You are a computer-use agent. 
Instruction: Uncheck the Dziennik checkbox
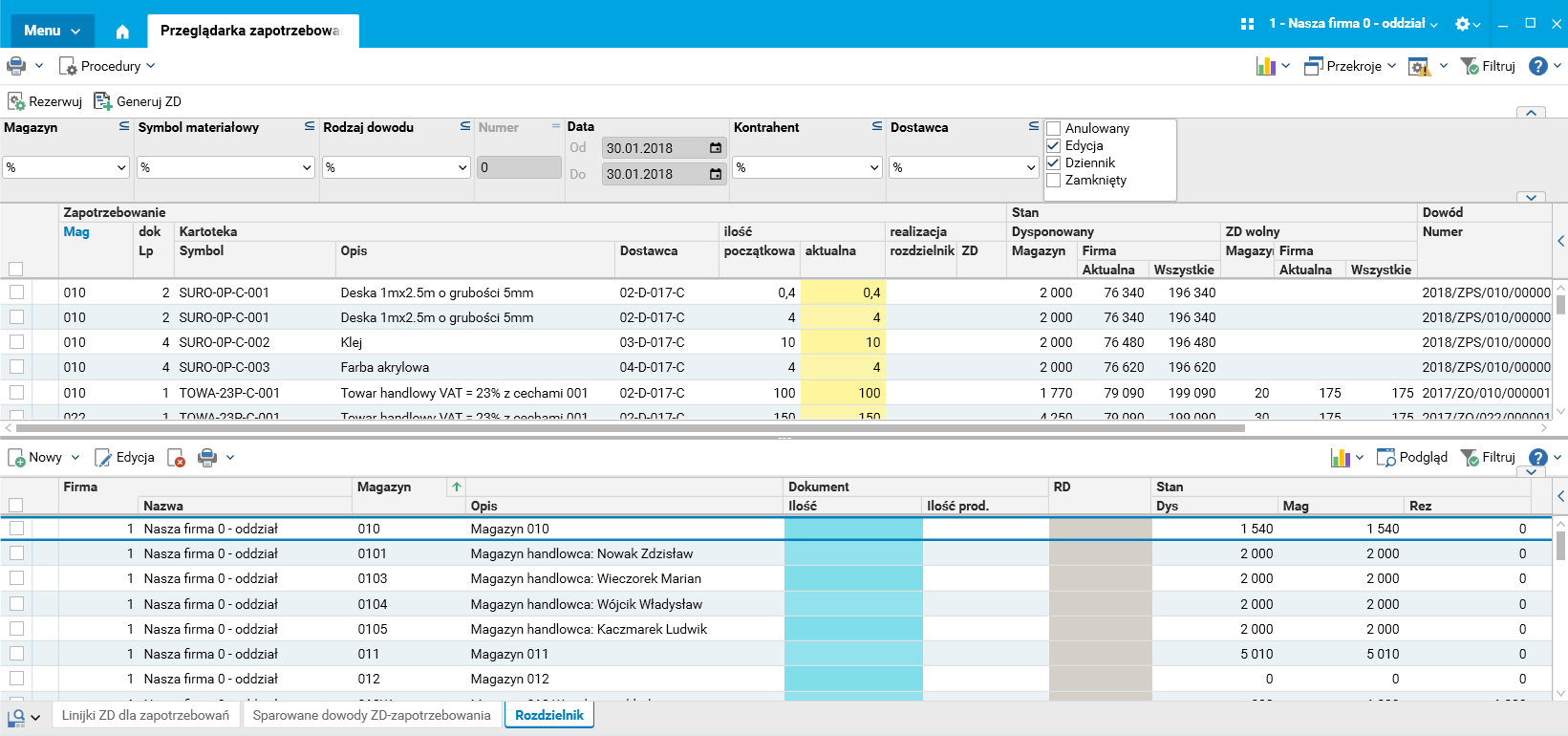coord(1054,162)
